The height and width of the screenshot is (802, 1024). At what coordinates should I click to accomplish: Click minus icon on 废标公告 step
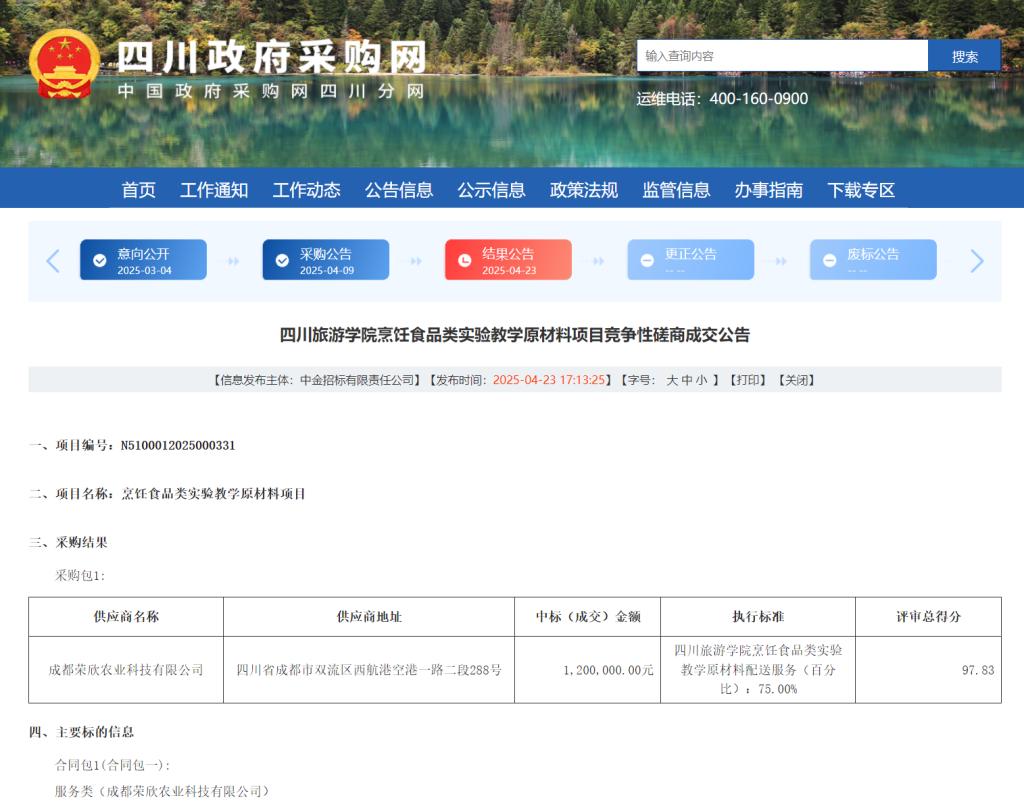[829, 261]
